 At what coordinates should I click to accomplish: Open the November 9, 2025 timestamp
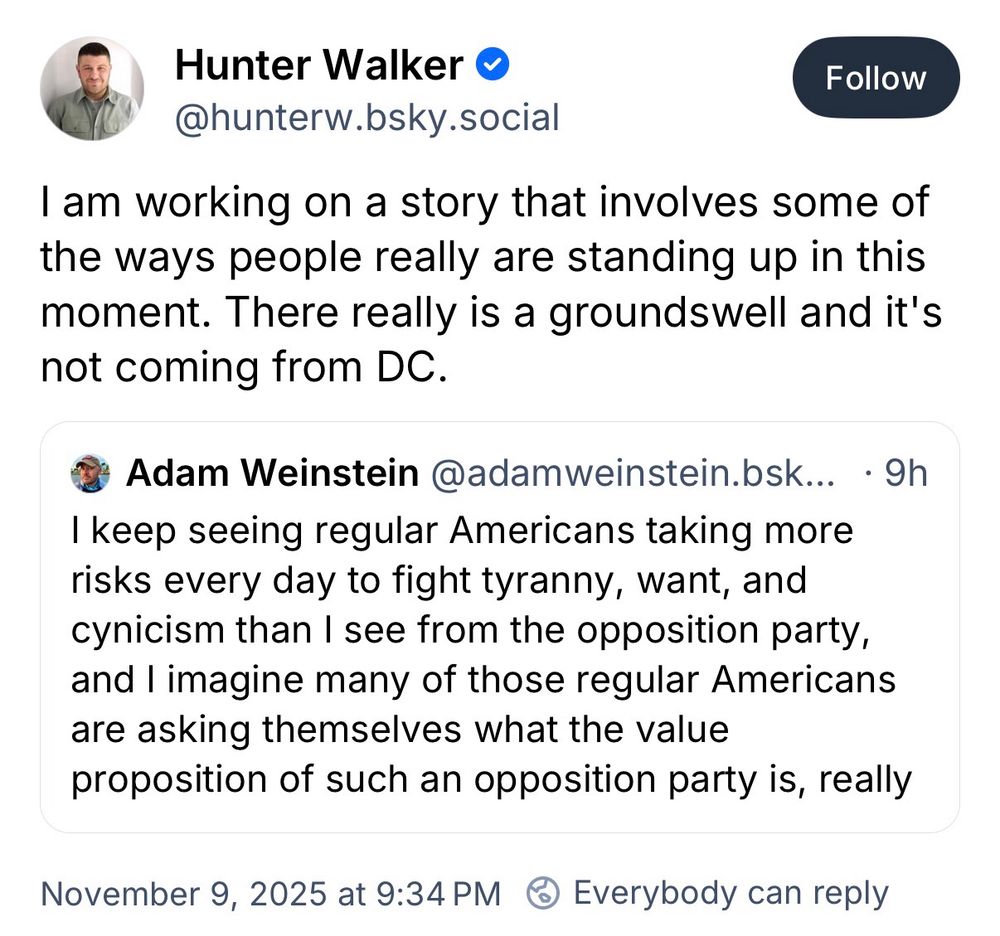point(270,892)
